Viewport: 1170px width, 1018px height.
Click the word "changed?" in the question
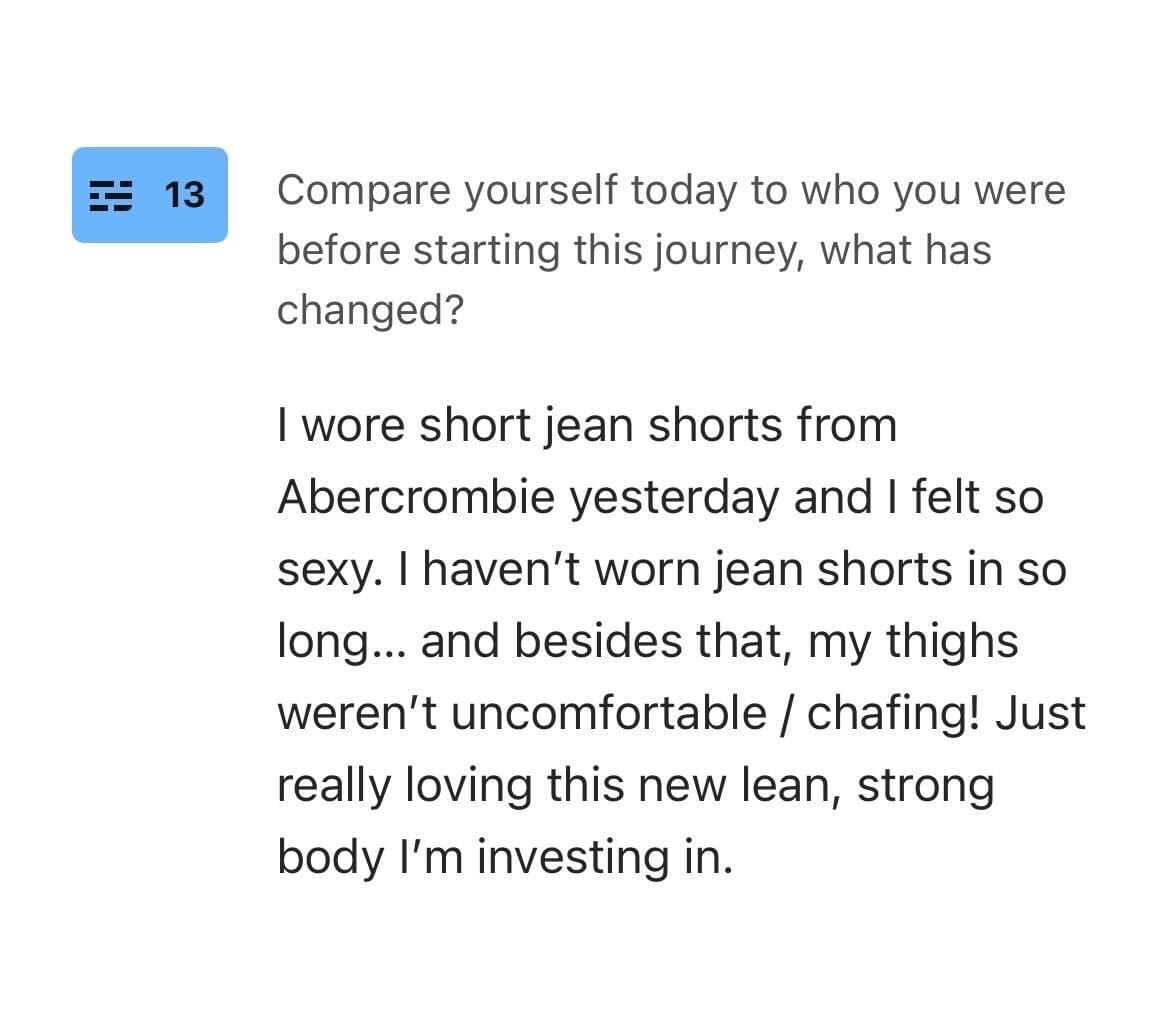point(370,310)
